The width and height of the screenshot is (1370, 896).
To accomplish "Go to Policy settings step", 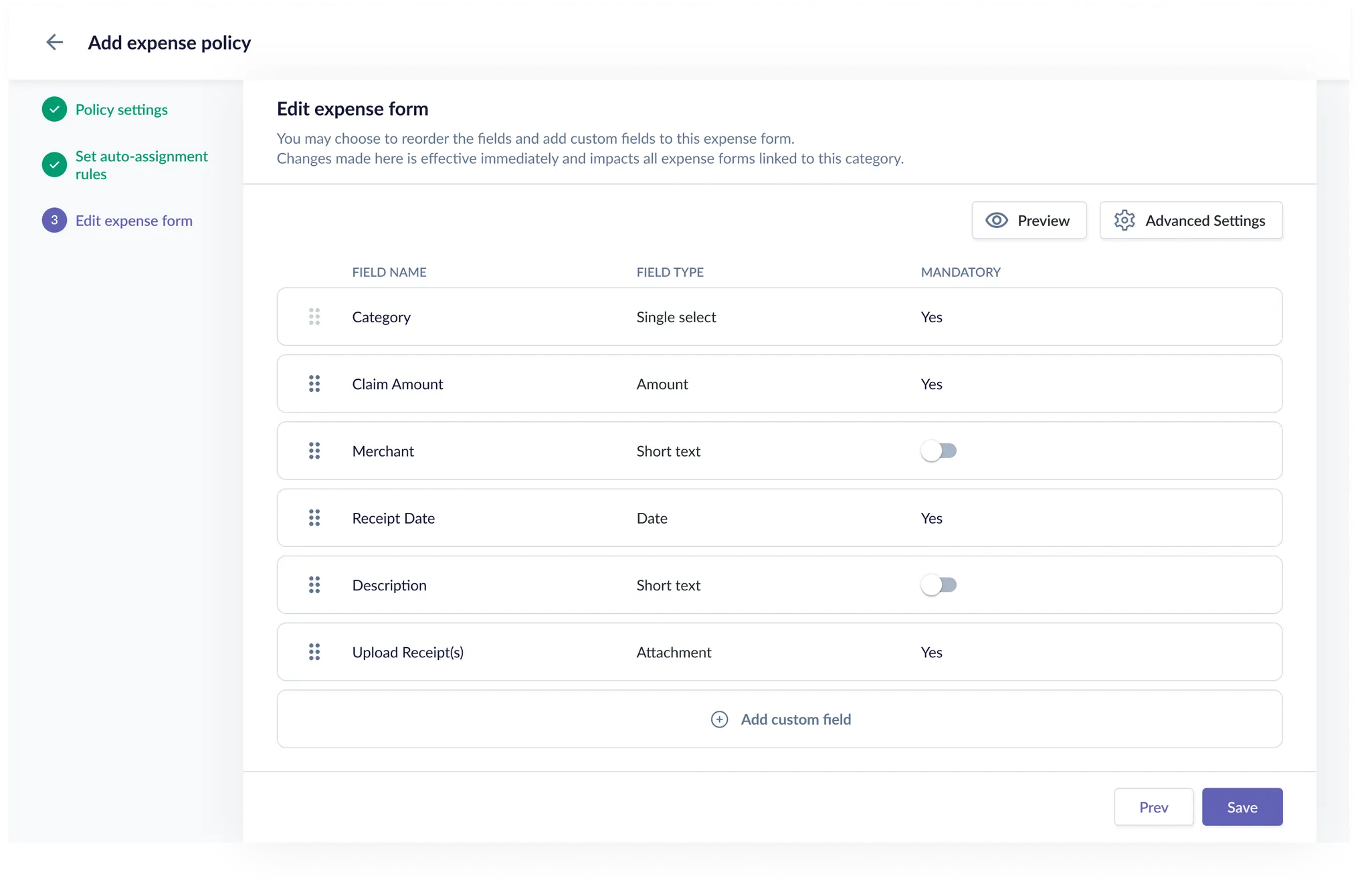I will coord(121,110).
